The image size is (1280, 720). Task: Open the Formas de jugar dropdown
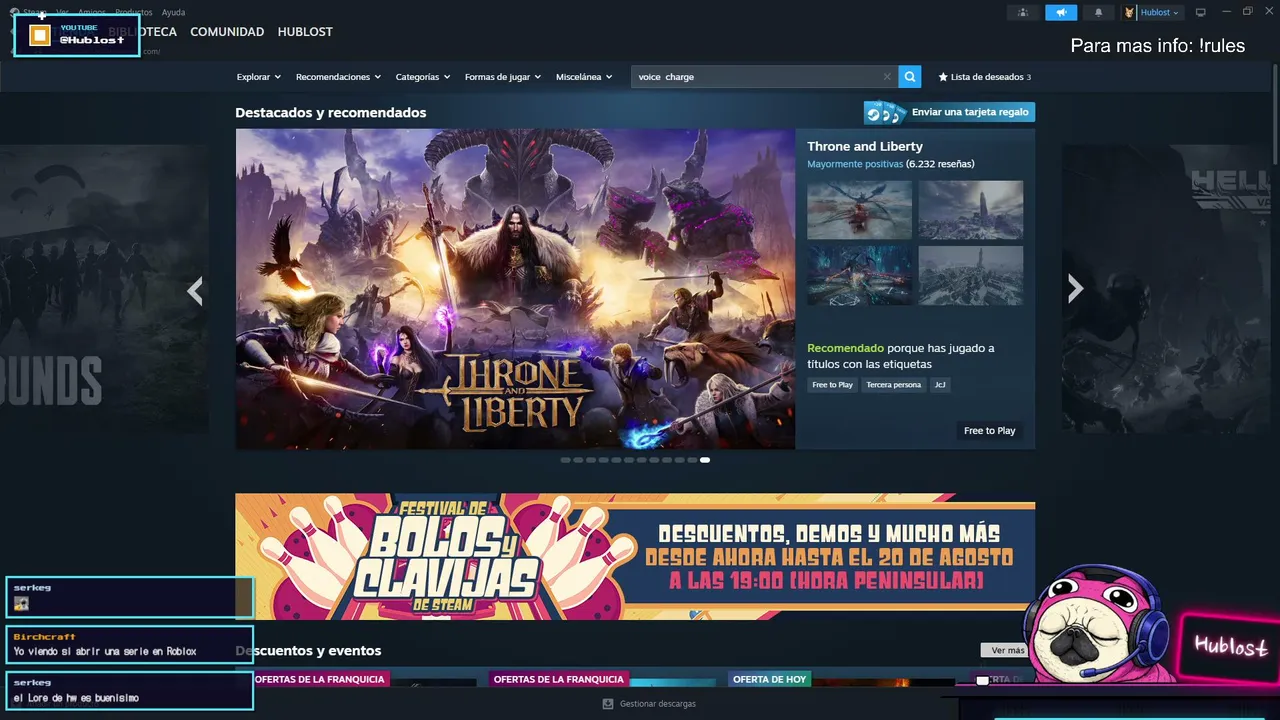tap(503, 77)
